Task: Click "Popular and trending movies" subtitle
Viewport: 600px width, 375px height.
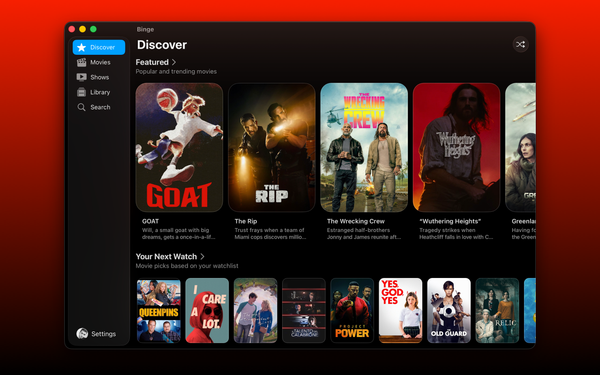Action: [x=176, y=72]
